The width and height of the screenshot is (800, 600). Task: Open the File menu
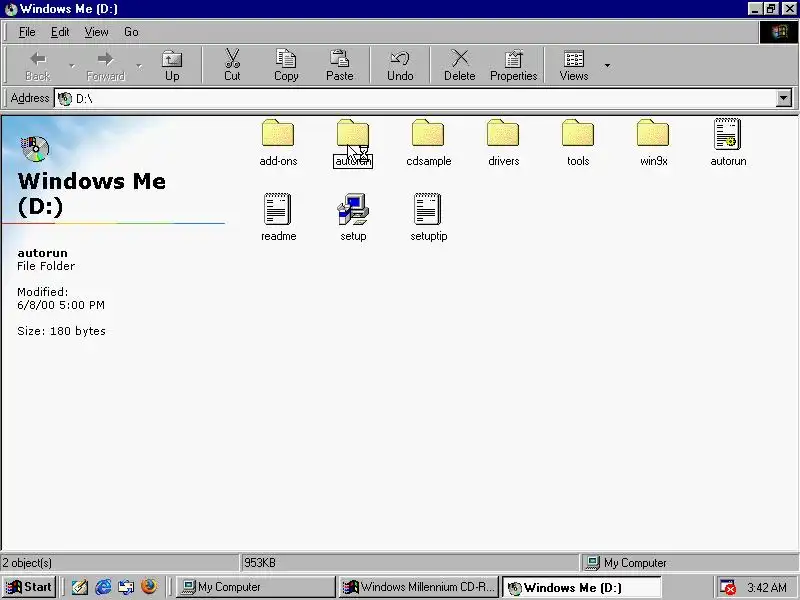coord(27,32)
